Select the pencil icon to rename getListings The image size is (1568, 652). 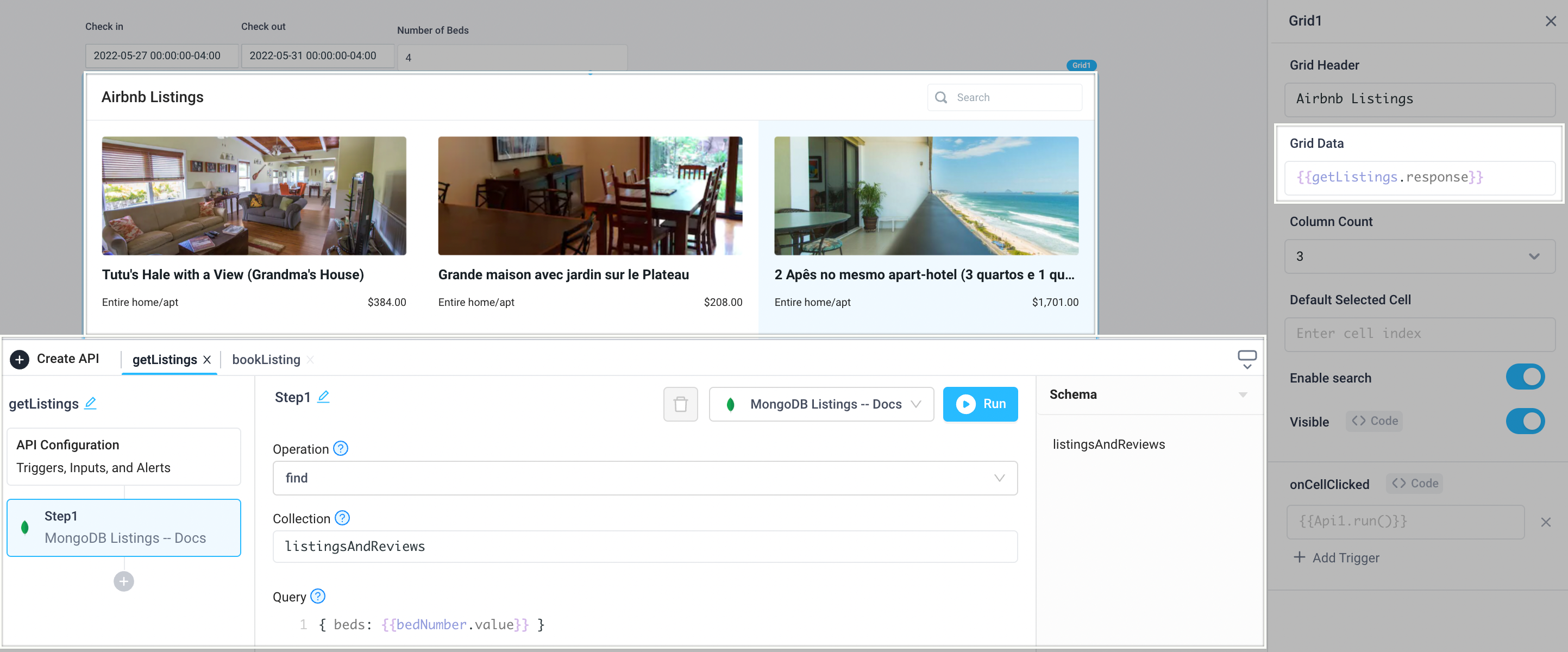pyautogui.click(x=90, y=403)
